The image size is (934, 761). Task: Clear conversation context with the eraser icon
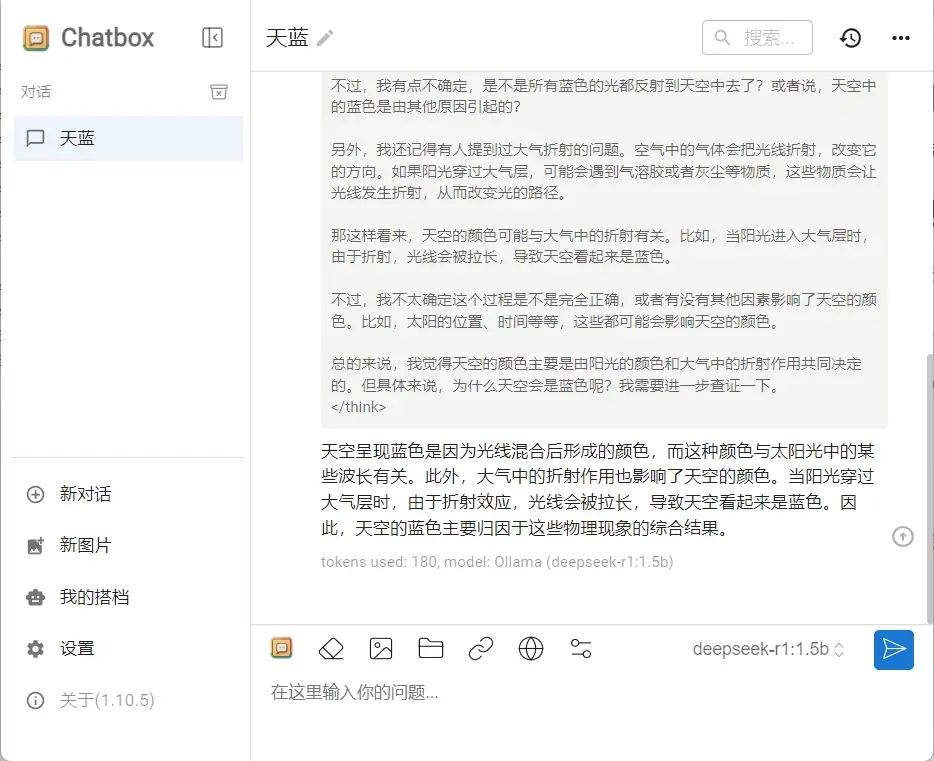[x=330, y=649]
